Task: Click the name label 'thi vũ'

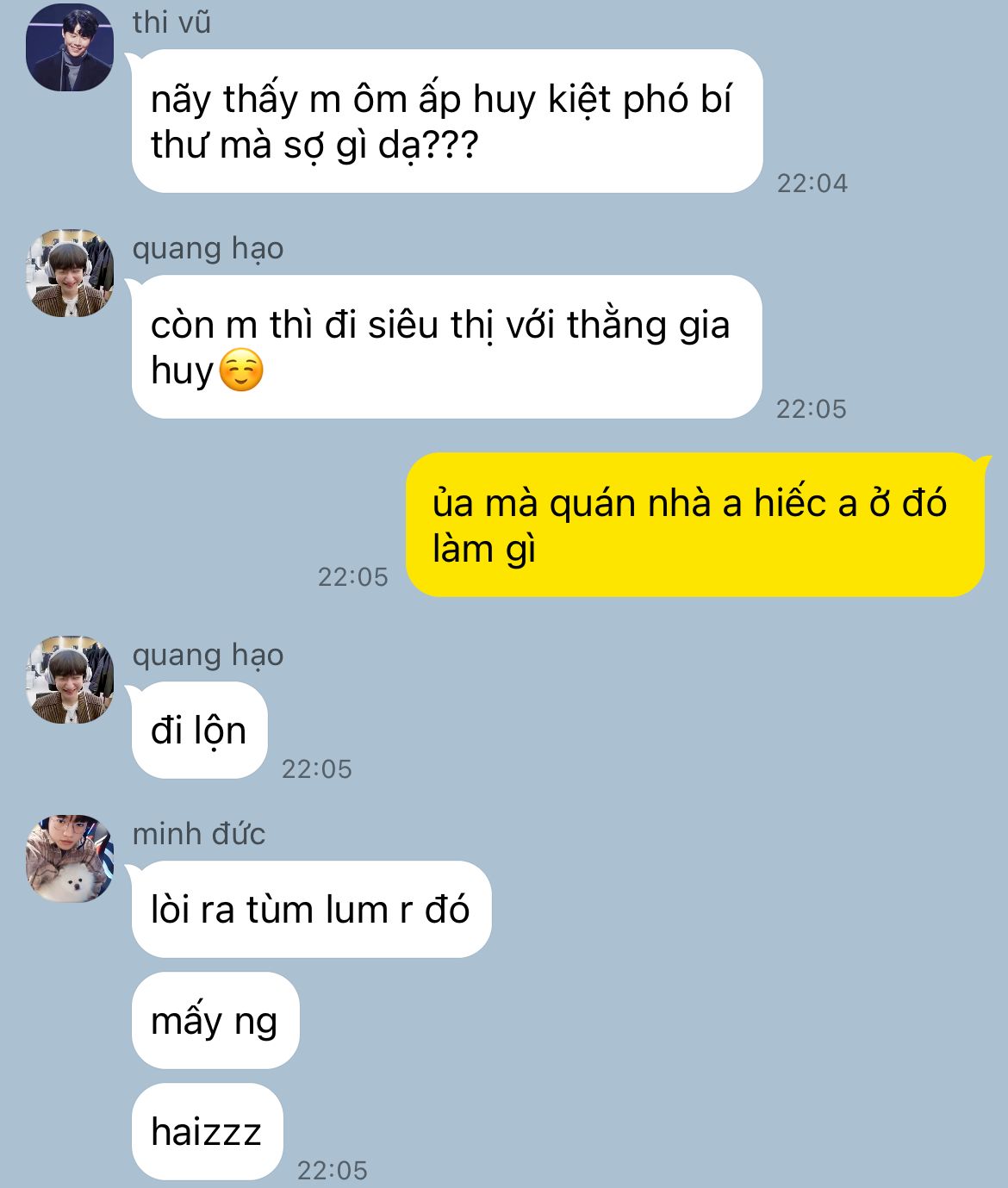Action: pyautogui.click(x=171, y=22)
